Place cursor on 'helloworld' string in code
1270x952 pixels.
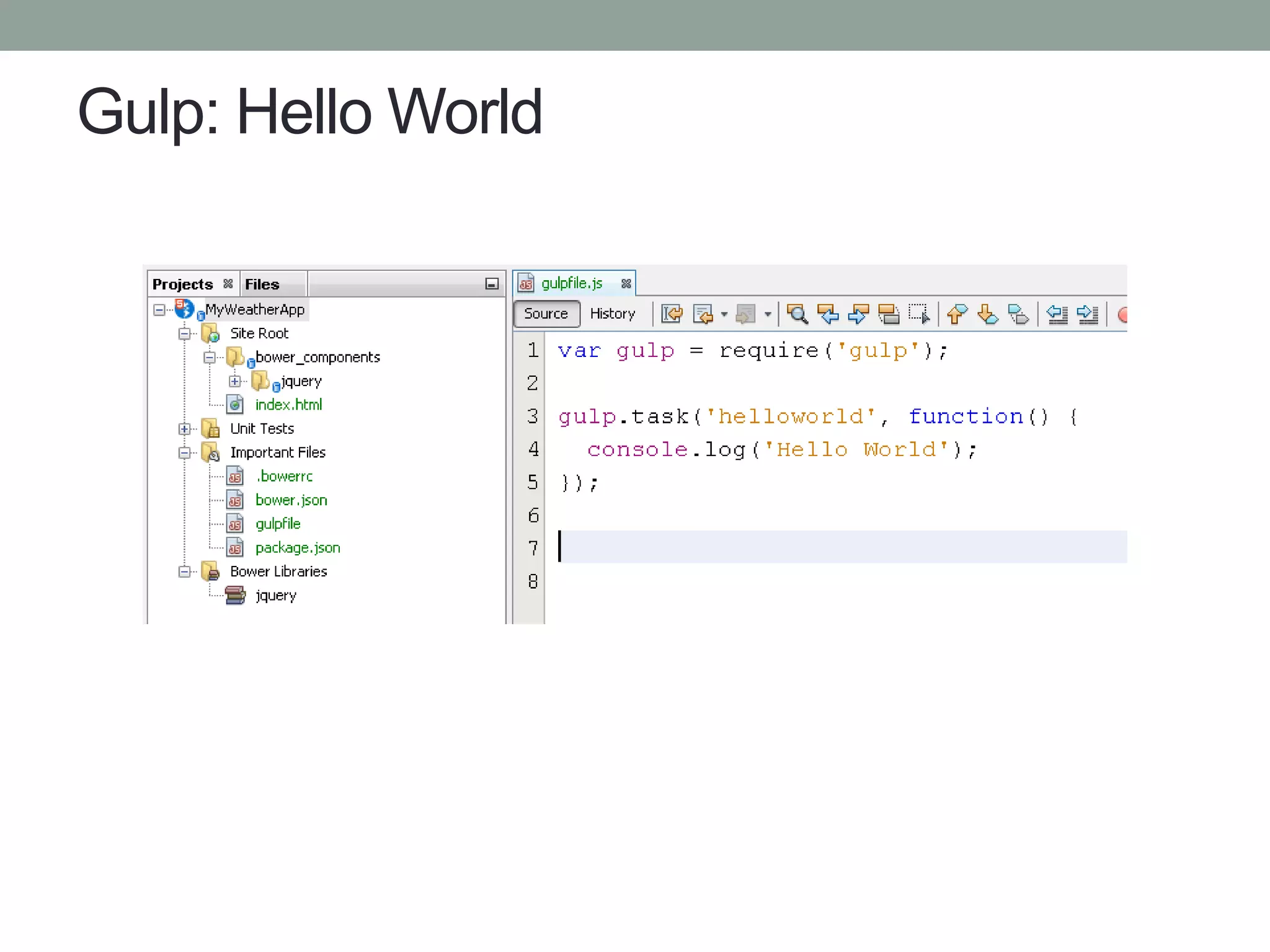pyautogui.click(x=790, y=416)
